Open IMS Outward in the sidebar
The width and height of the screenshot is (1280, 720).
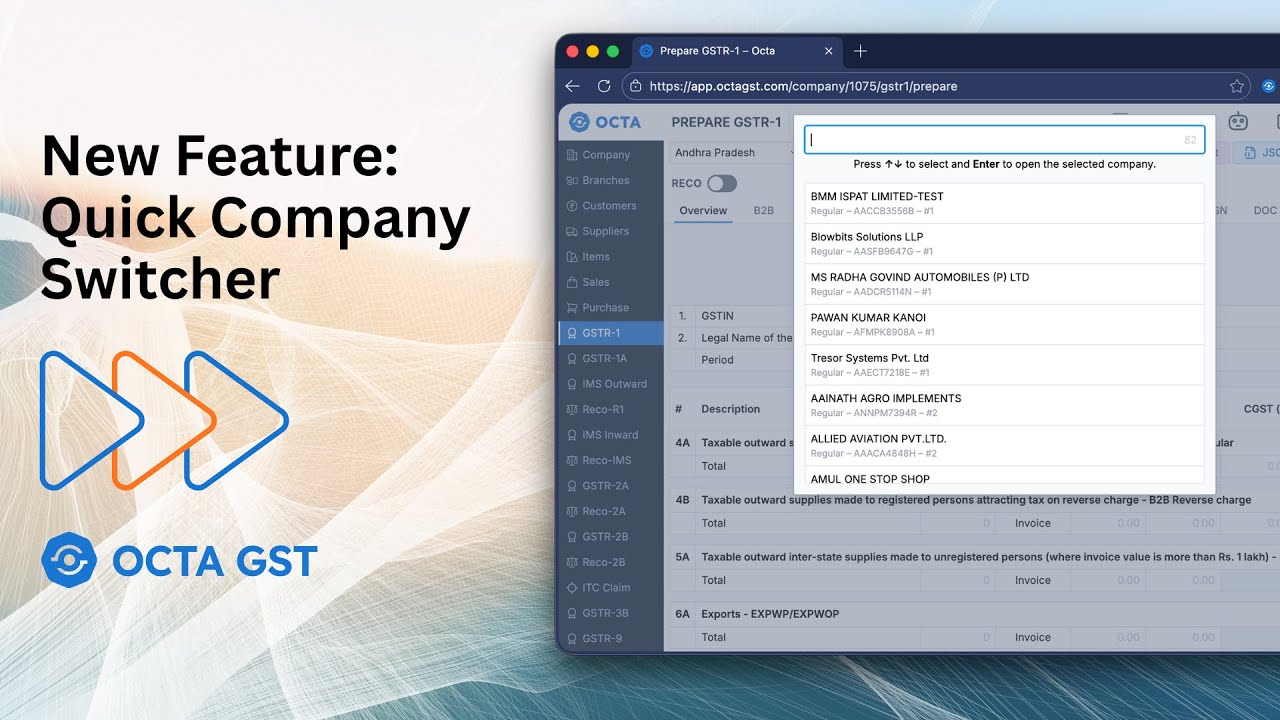[610, 384]
